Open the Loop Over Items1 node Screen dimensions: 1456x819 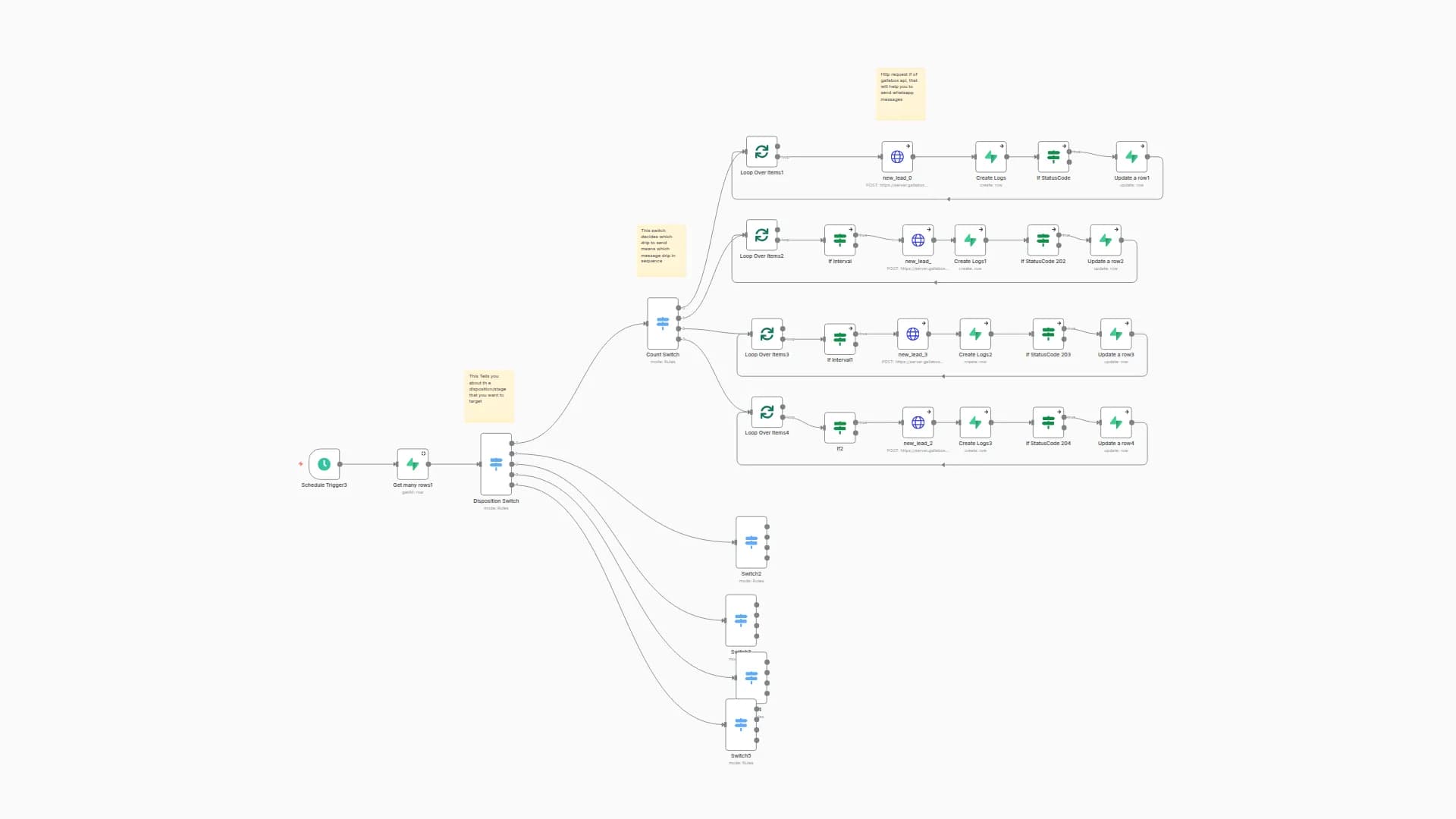(761, 152)
